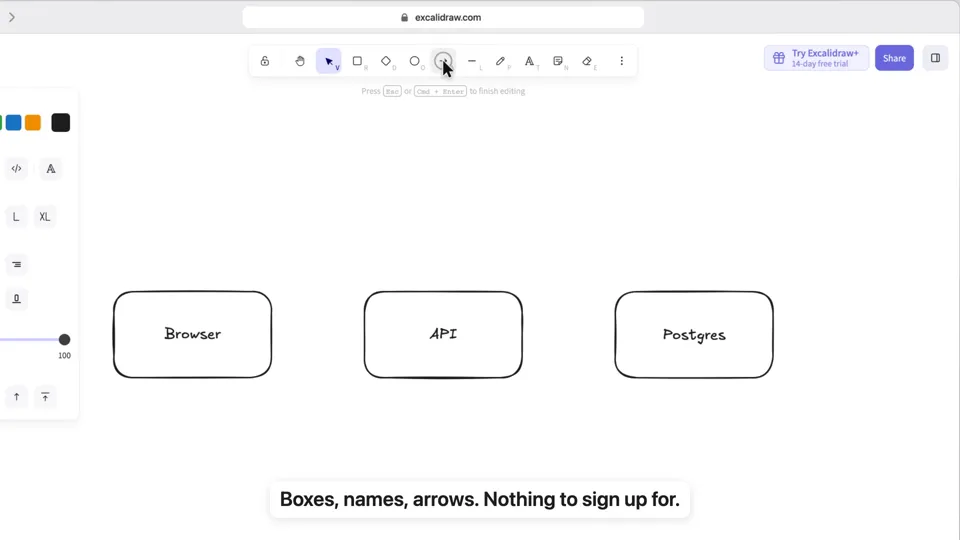Image resolution: width=960 pixels, height=540 pixels.
Task: Align text vertically to bottom
Action: [17, 299]
